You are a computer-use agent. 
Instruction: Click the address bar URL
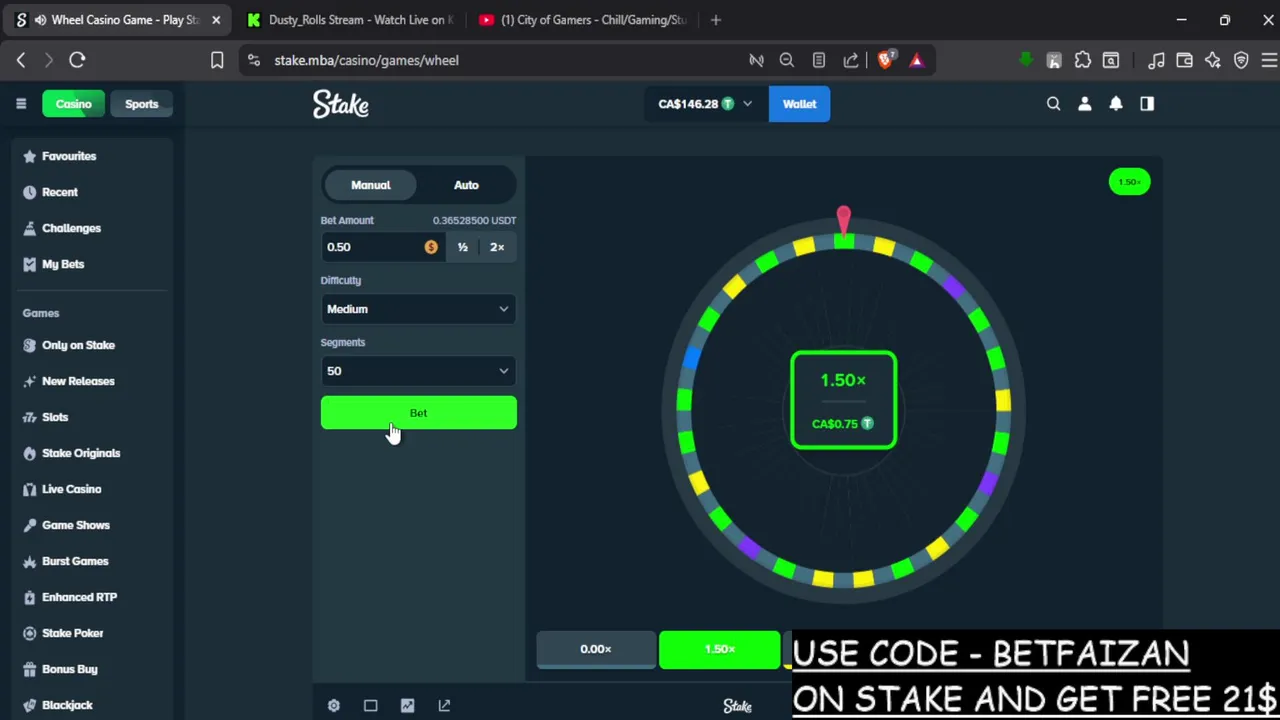366,60
